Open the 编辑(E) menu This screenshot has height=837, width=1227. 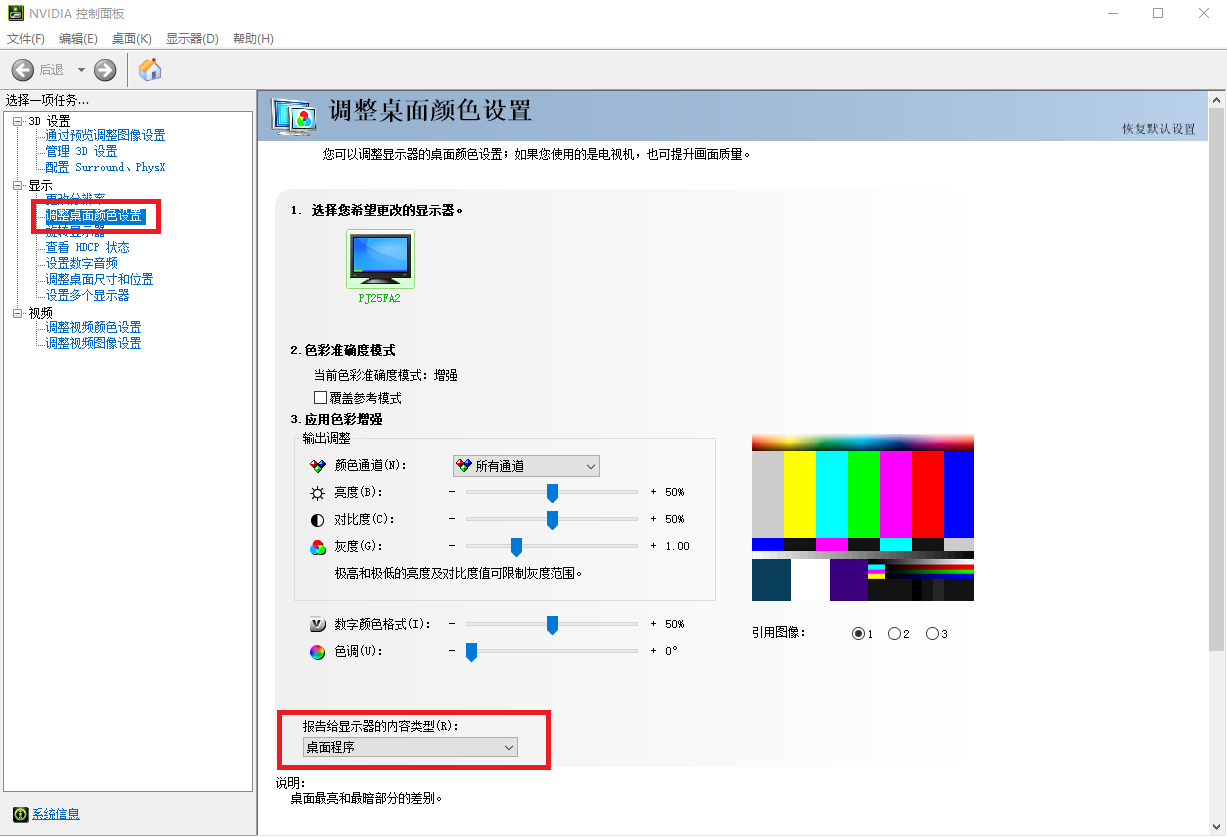point(78,39)
